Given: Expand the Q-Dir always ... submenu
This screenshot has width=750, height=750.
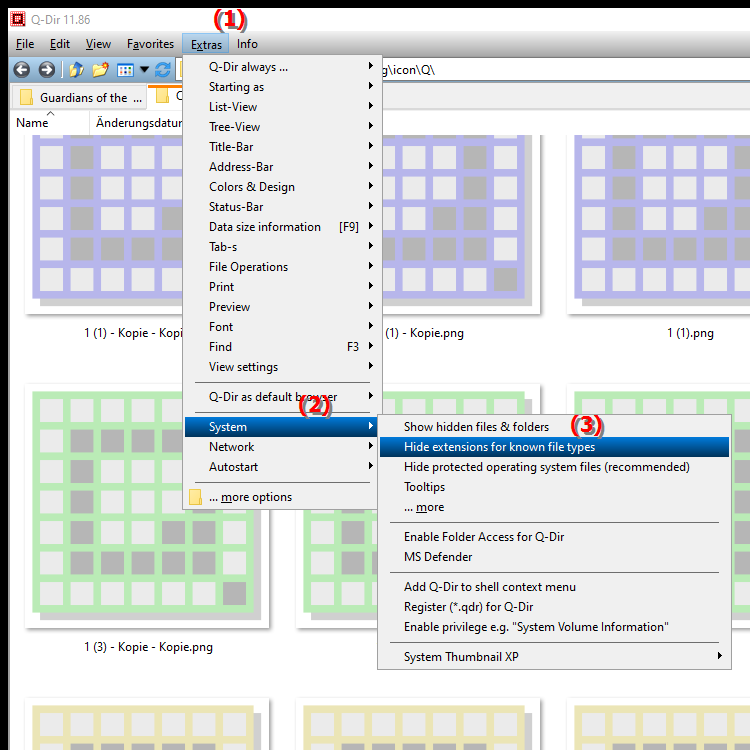Looking at the screenshot, I should [x=284, y=67].
